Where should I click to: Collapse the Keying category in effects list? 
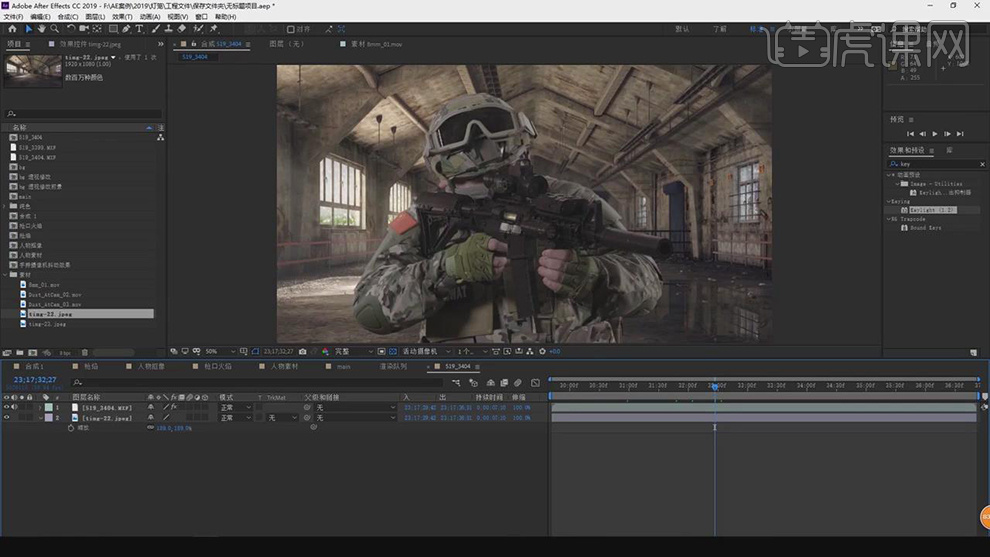[889, 201]
